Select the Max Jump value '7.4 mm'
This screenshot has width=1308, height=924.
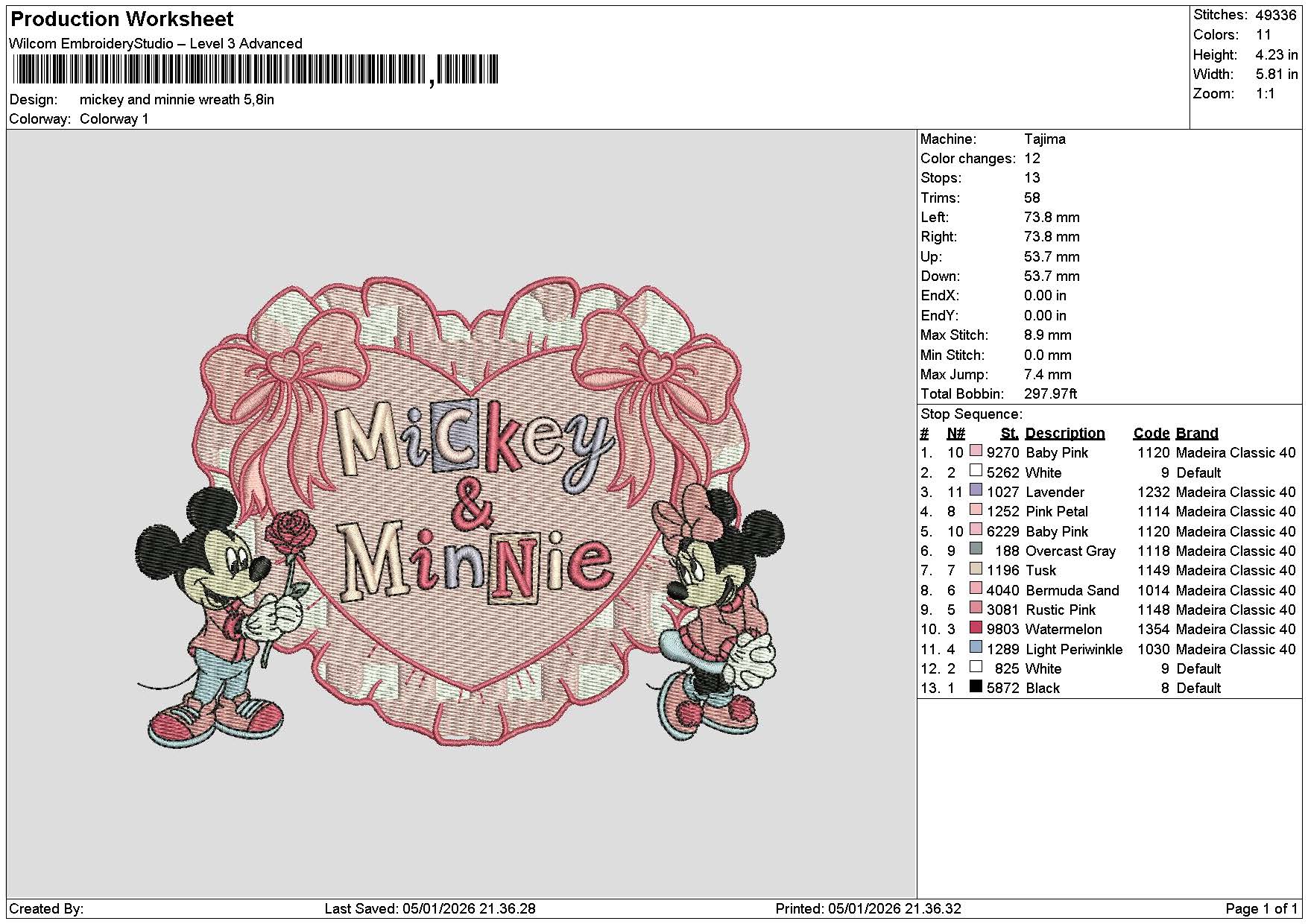click(1048, 374)
